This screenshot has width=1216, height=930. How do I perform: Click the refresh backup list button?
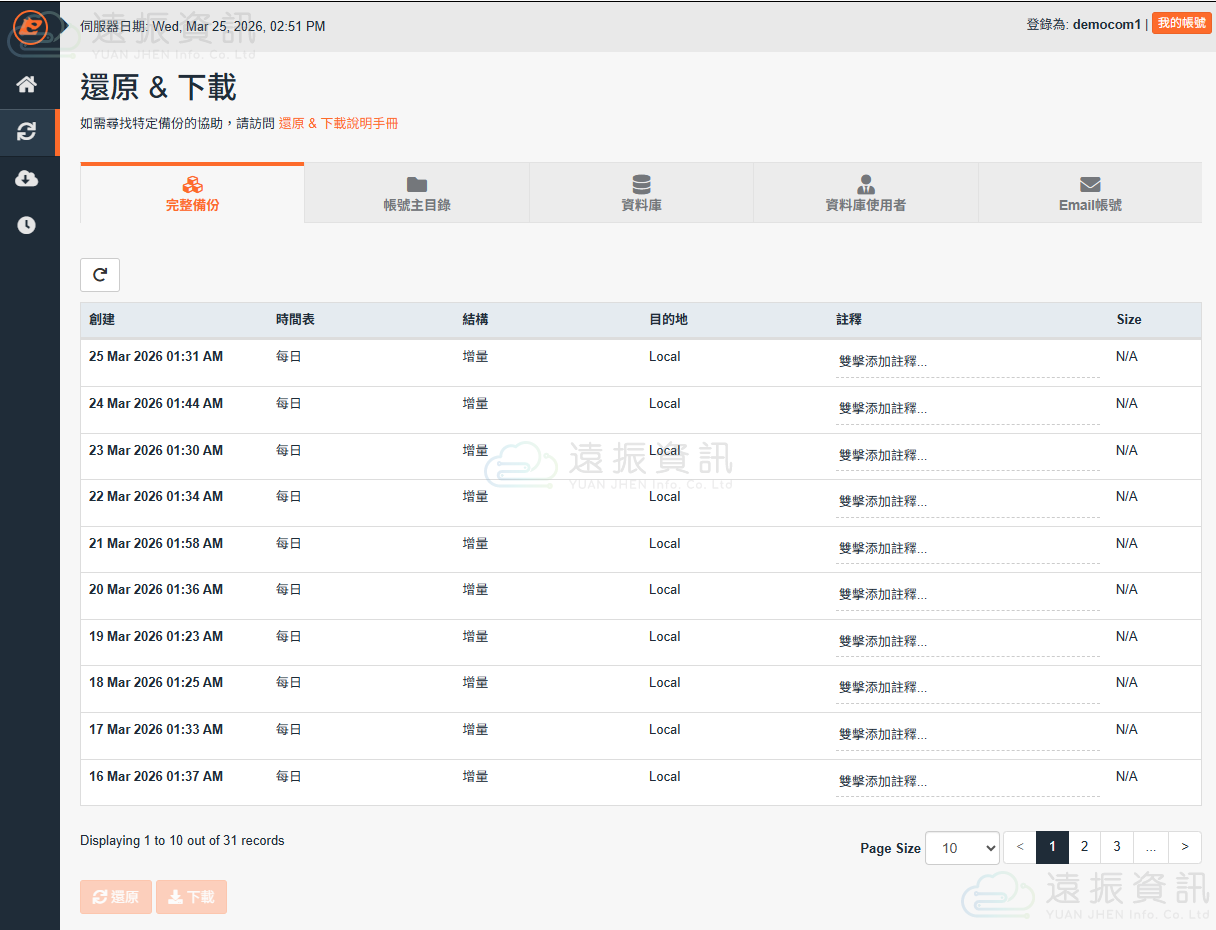[x=100, y=275]
